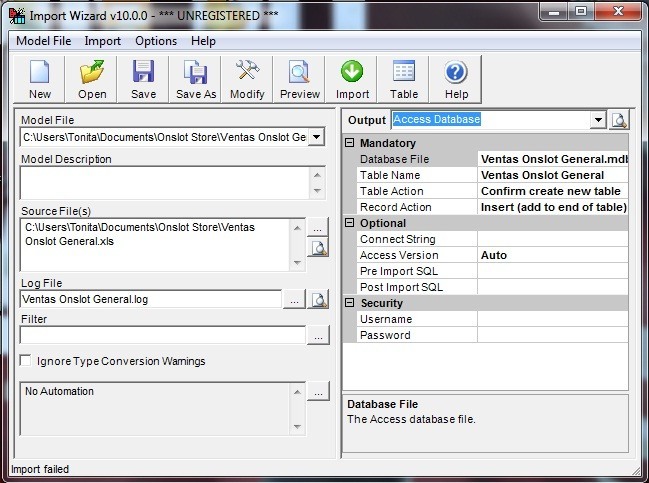Click the automation list scroll up arrow
Image resolution: width=649 pixels, height=483 pixels.
coord(297,392)
